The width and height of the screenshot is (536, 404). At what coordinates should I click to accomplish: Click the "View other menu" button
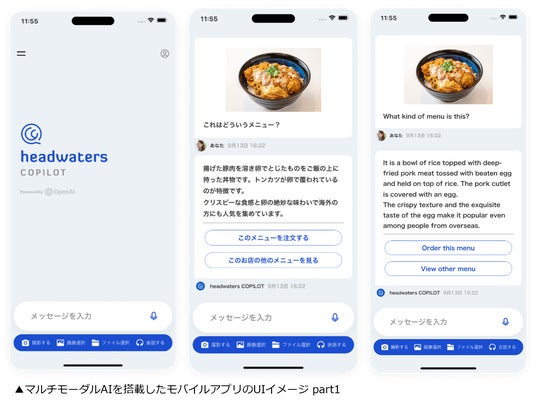point(448,269)
